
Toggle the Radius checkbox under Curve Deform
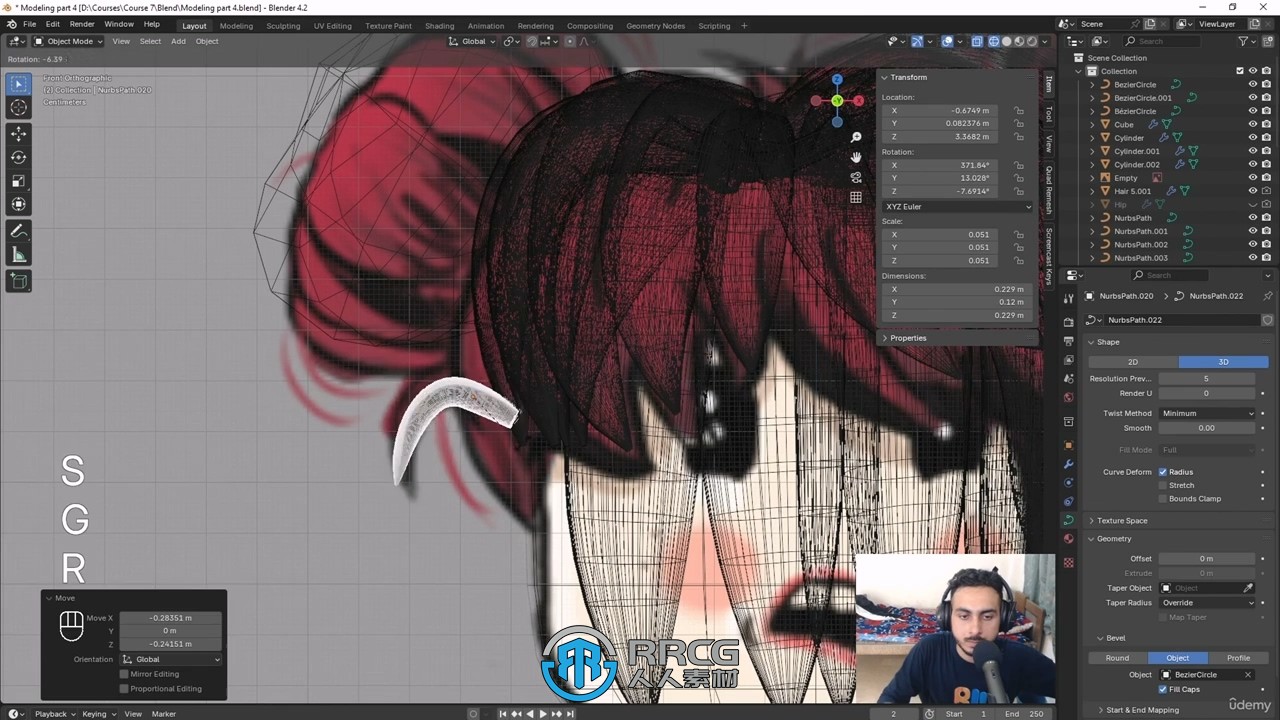click(x=1163, y=472)
